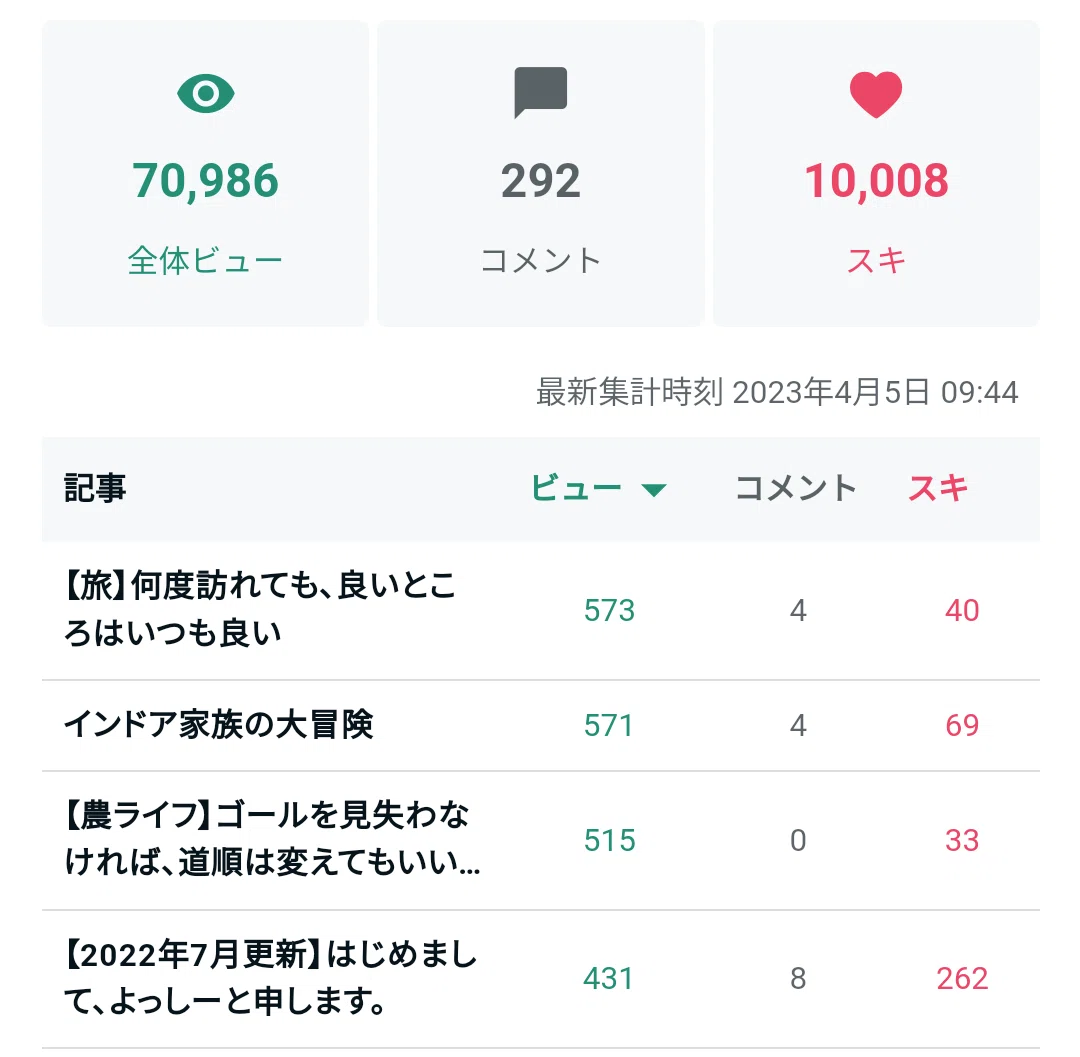Click the pink heart icon
Image resolution: width=1080 pixels, height=1057 pixels.
tap(875, 94)
